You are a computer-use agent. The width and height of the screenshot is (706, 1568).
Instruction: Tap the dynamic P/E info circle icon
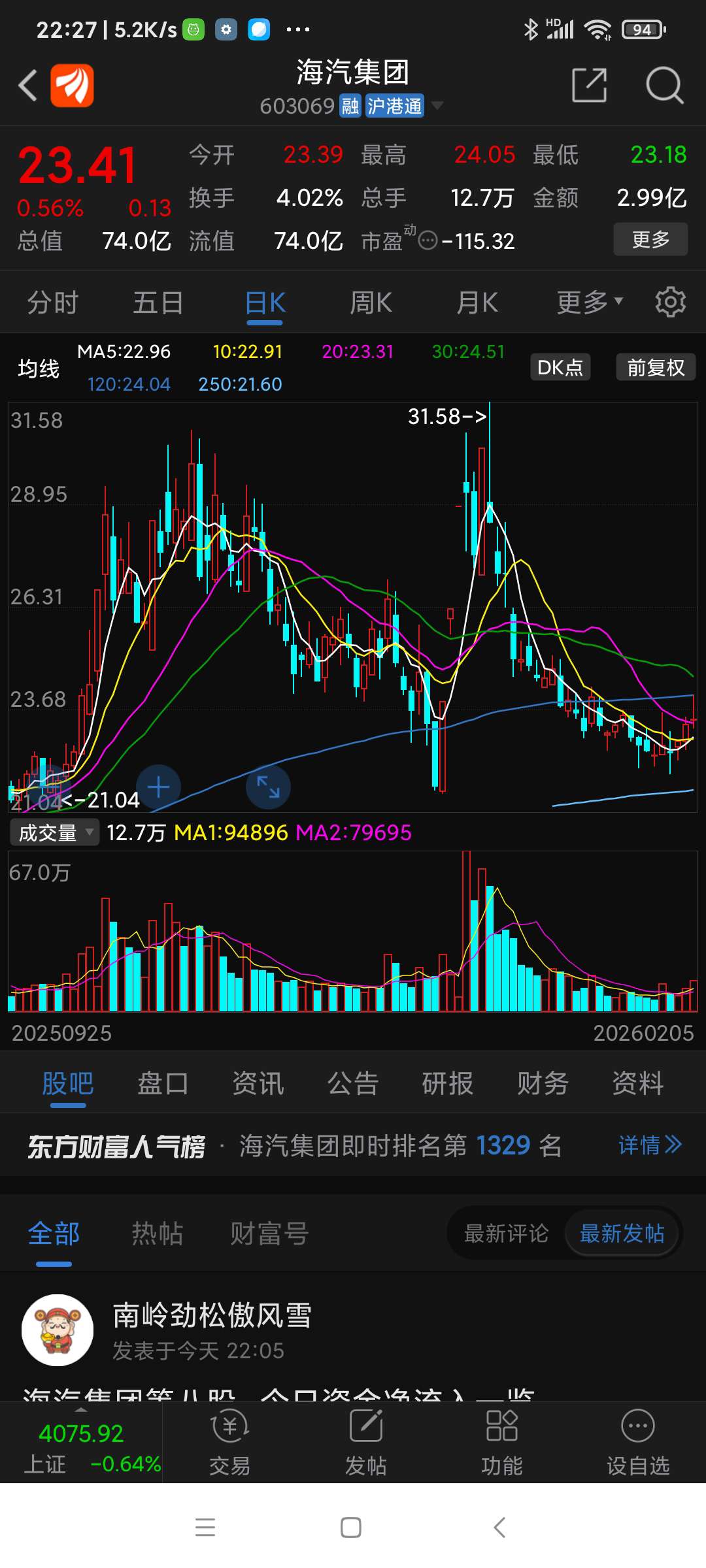pyautogui.click(x=428, y=241)
